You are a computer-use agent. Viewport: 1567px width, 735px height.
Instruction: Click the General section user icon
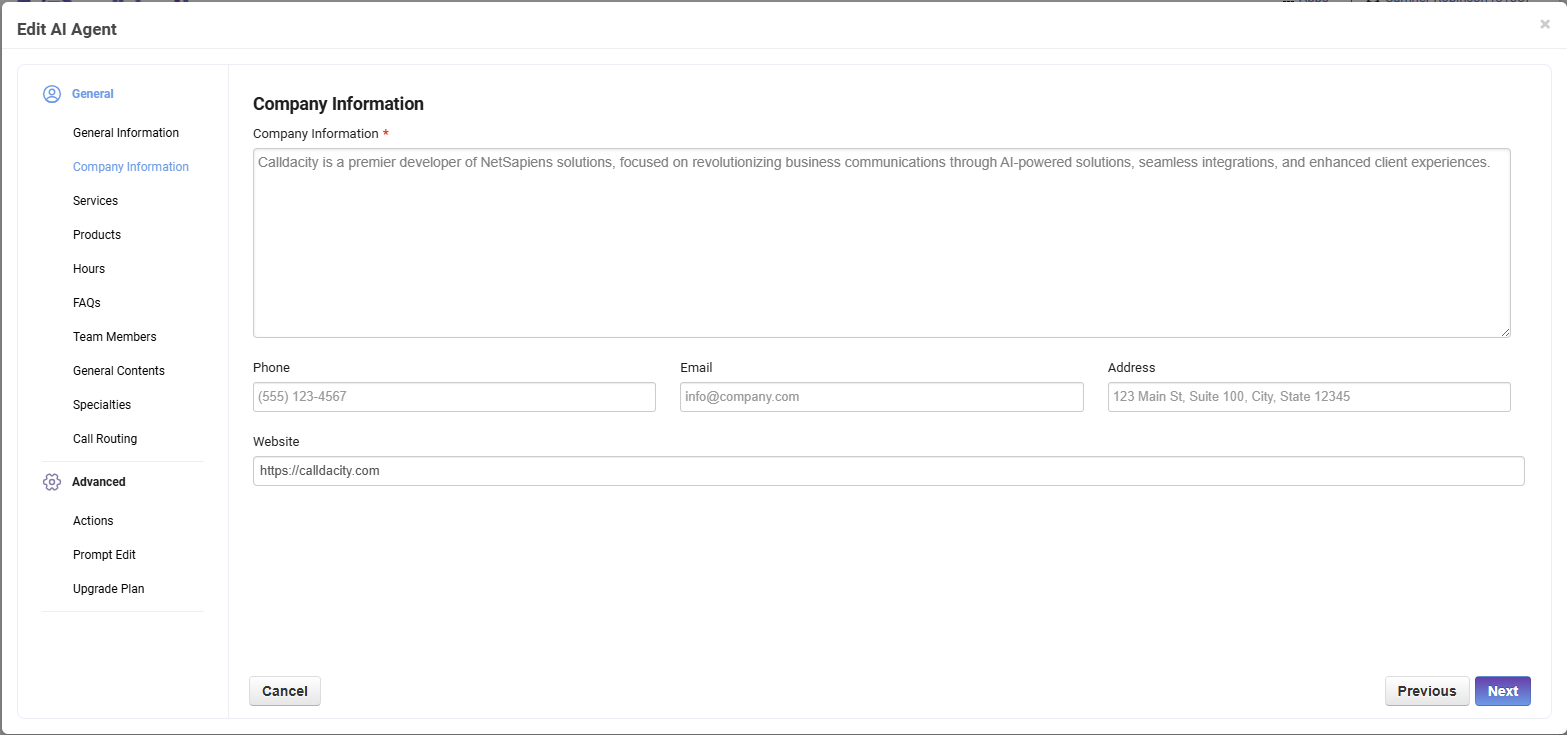[52, 94]
